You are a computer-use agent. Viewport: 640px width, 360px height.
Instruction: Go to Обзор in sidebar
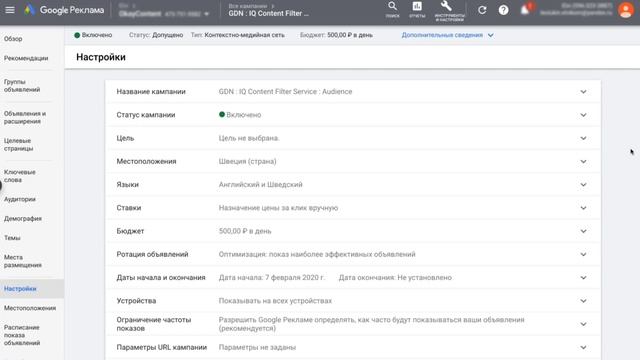point(13,39)
